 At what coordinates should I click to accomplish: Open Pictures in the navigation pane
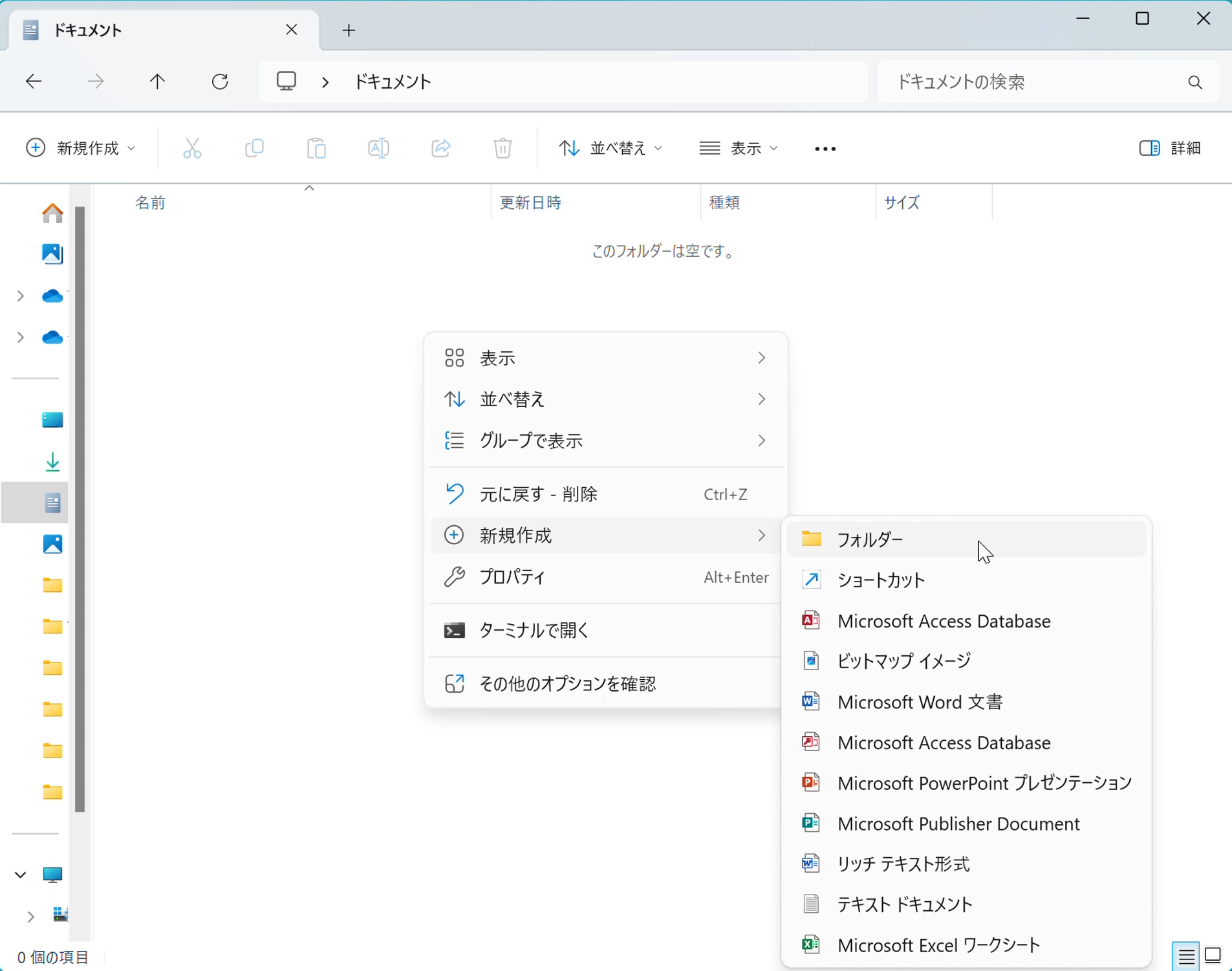[x=52, y=544]
